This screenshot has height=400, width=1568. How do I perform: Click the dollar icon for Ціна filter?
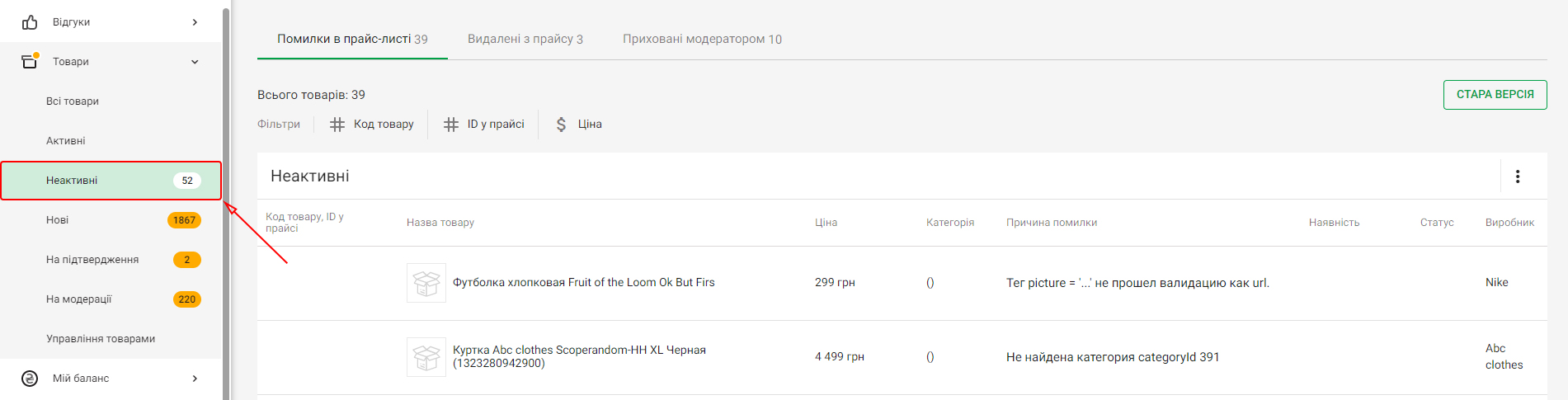(562, 125)
